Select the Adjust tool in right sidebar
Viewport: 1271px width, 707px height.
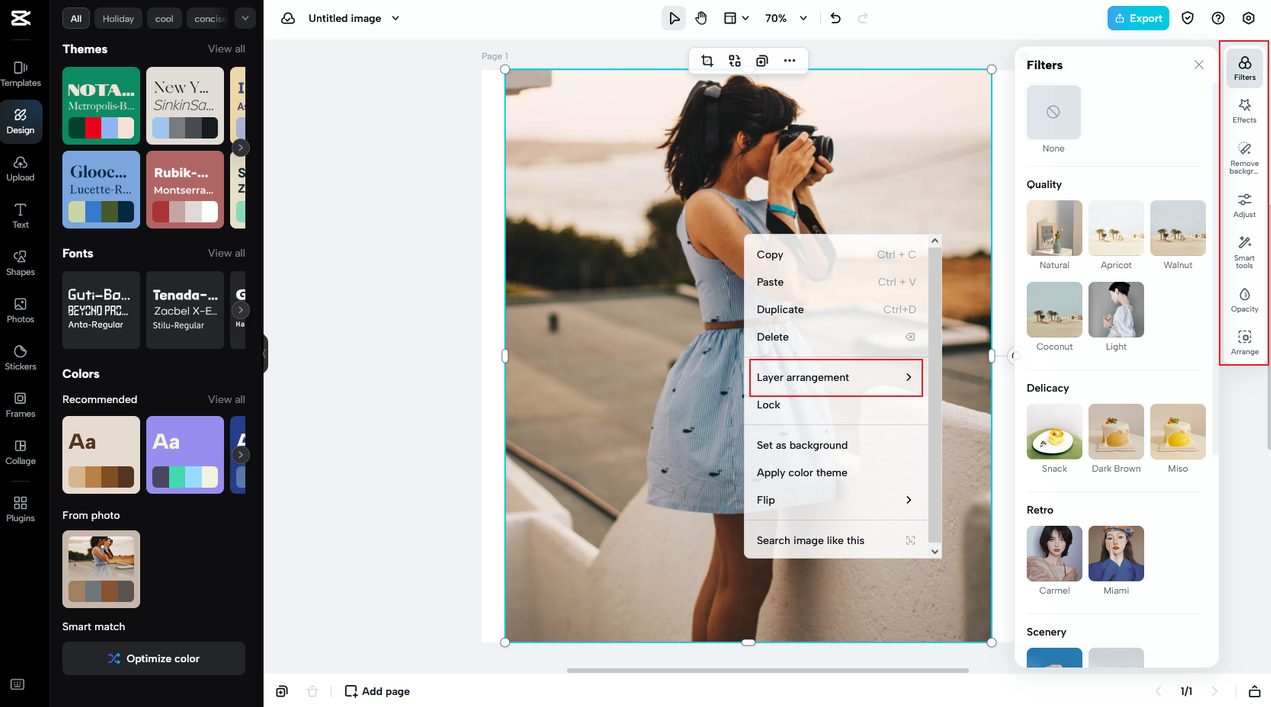[x=1244, y=205]
